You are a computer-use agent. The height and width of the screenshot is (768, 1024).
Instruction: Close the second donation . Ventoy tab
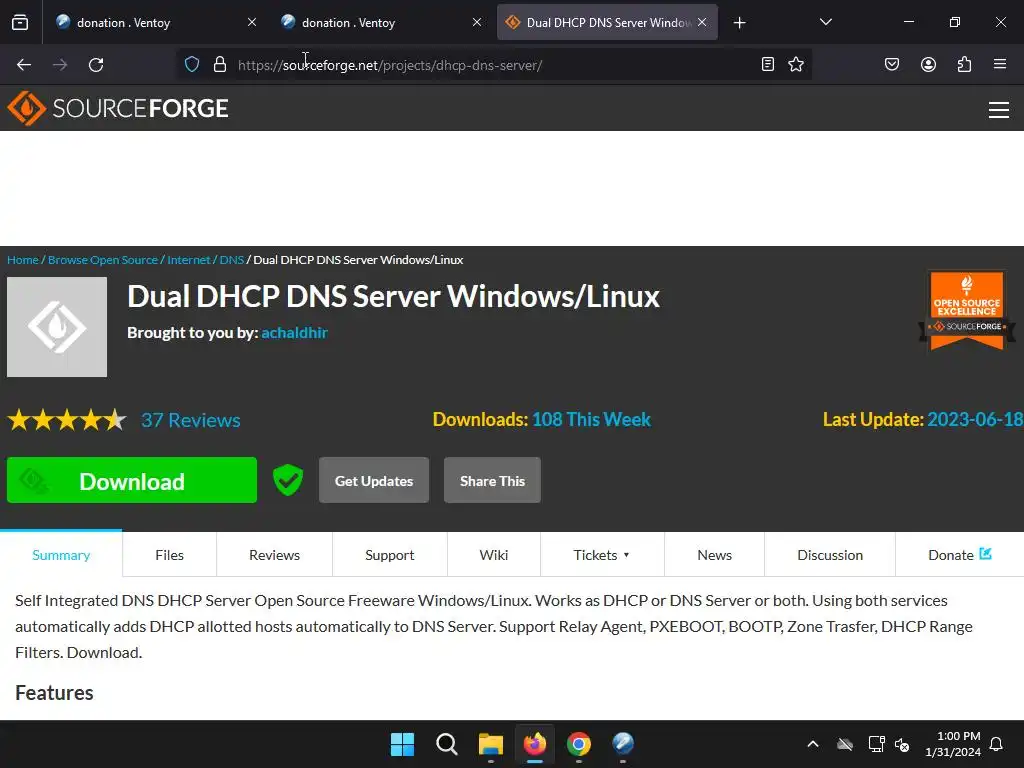click(x=477, y=22)
